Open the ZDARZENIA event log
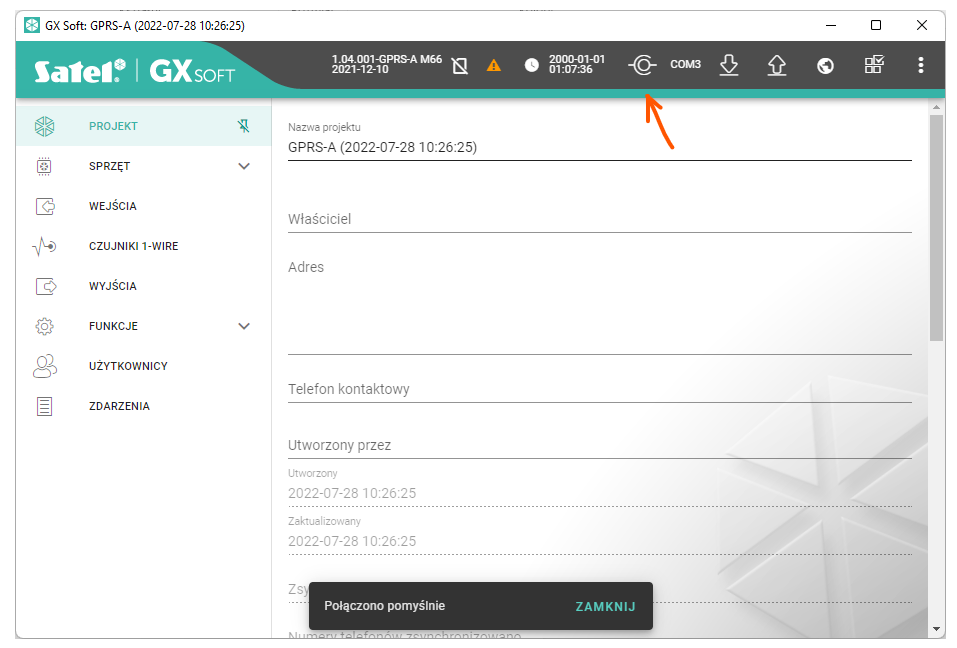The width and height of the screenshot is (957, 648). click(118, 406)
